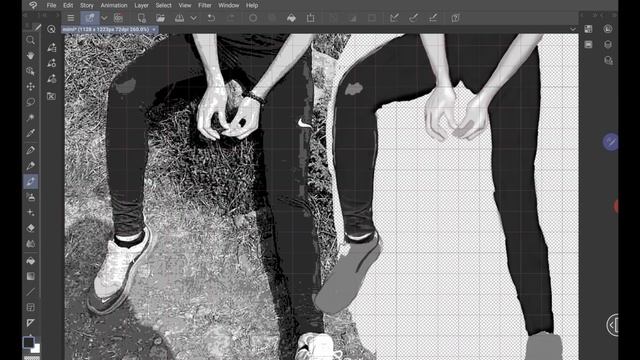This screenshot has height=360, width=640.
Task: Click the circular icon at top of sub tool column
Action: 51,29
